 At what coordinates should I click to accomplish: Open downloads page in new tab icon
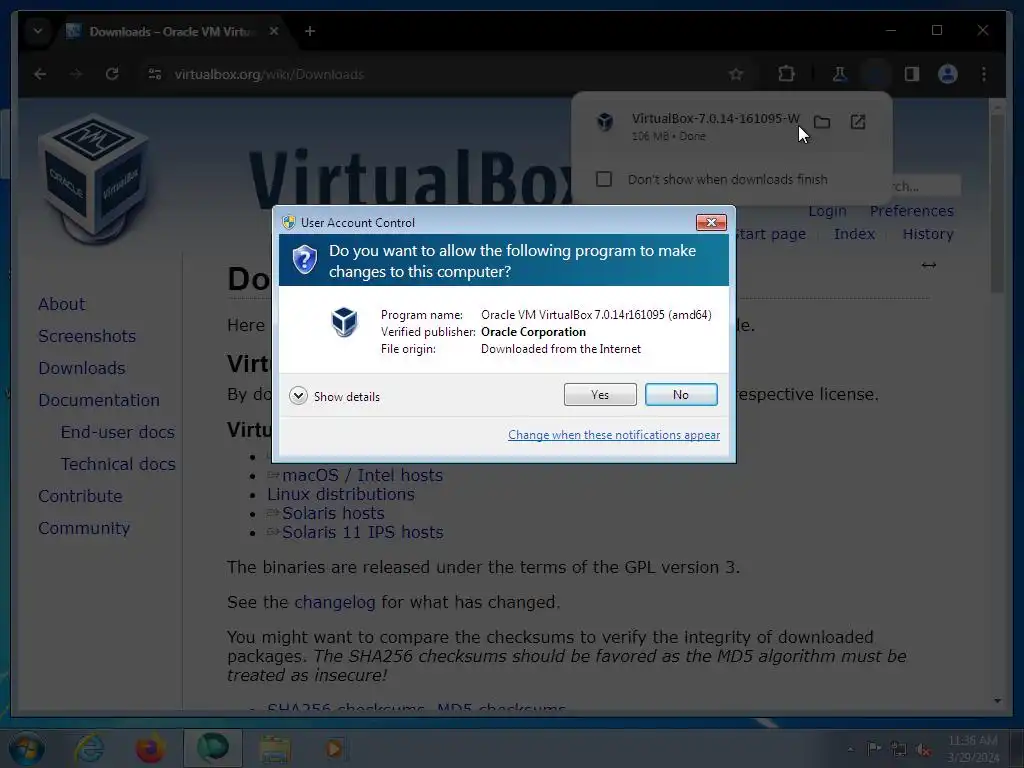click(858, 122)
